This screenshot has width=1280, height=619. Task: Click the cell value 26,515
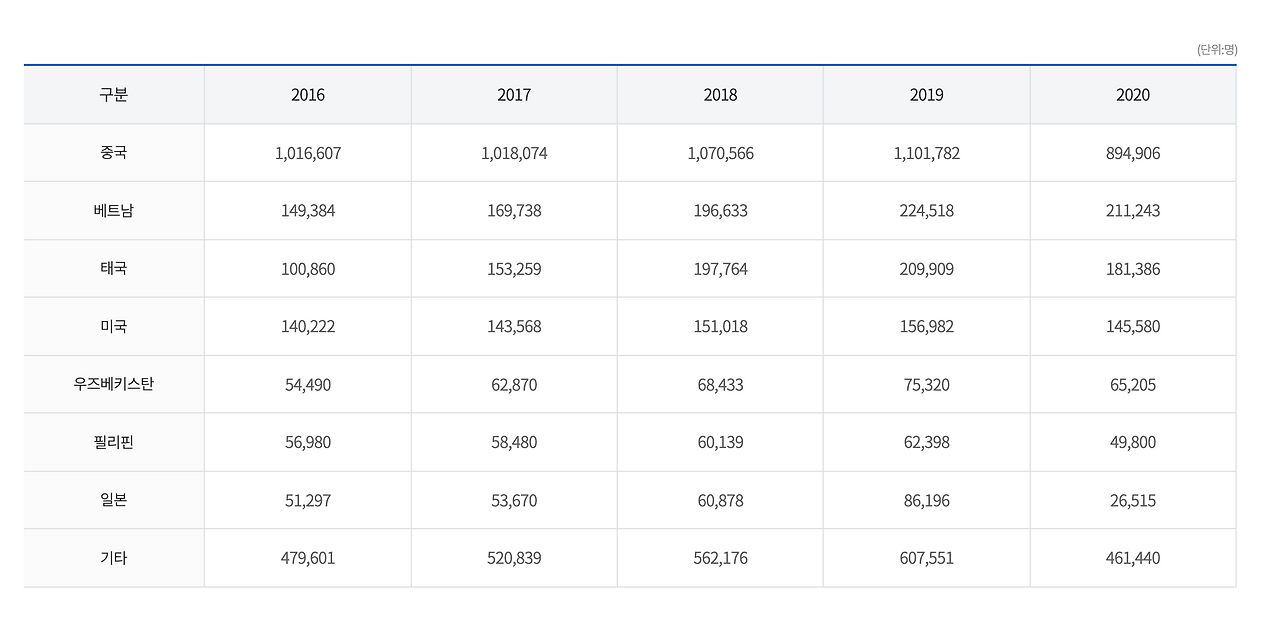tap(1133, 500)
